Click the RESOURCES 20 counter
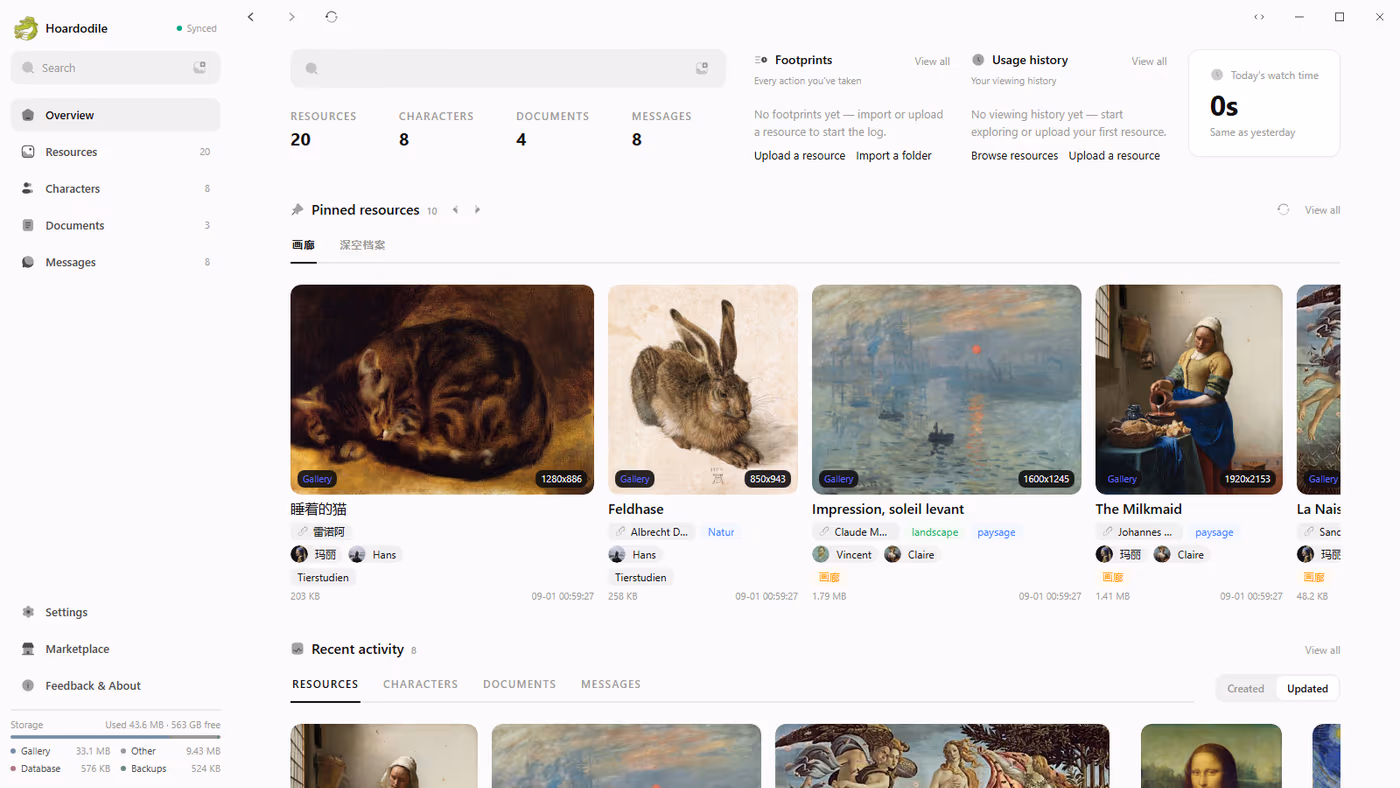The height and width of the screenshot is (788, 1400). pyautogui.click(x=324, y=130)
